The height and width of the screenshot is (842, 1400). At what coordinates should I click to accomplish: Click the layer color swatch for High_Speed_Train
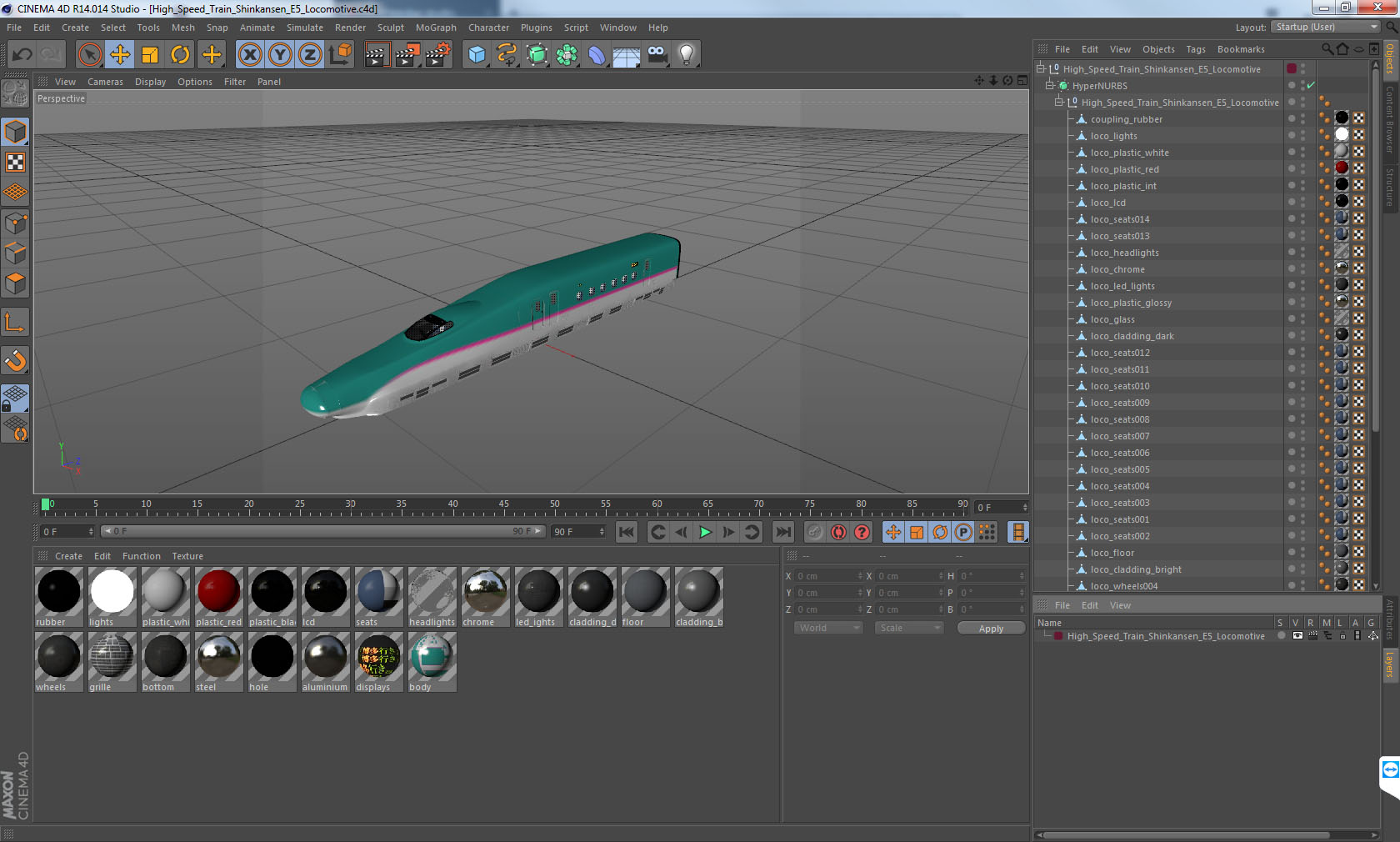click(x=1058, y=636)
